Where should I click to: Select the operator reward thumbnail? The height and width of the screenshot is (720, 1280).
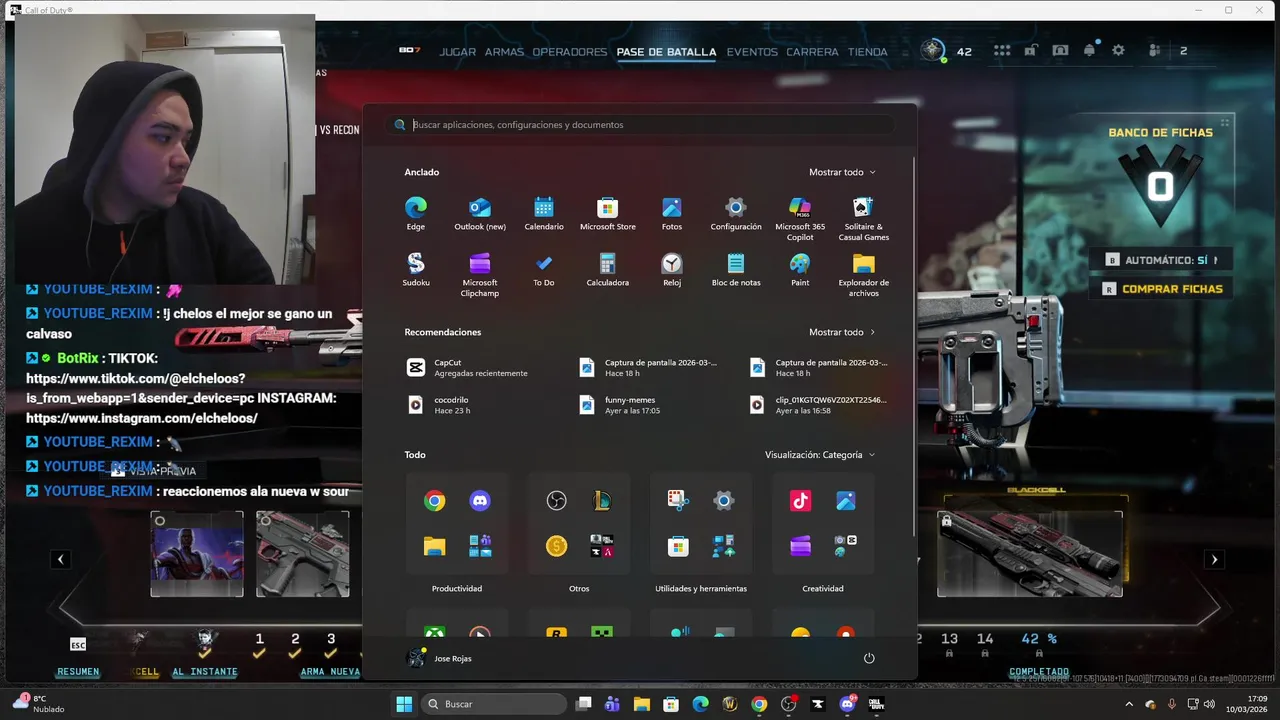pos(197,554)
